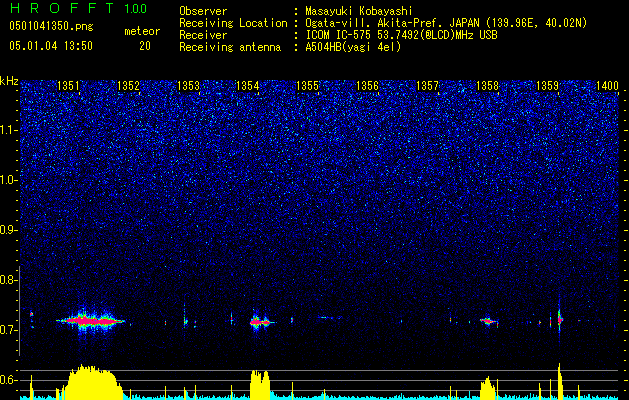
Task: Click the tall yellow power spike at 1359
Action: coord(560,381)
